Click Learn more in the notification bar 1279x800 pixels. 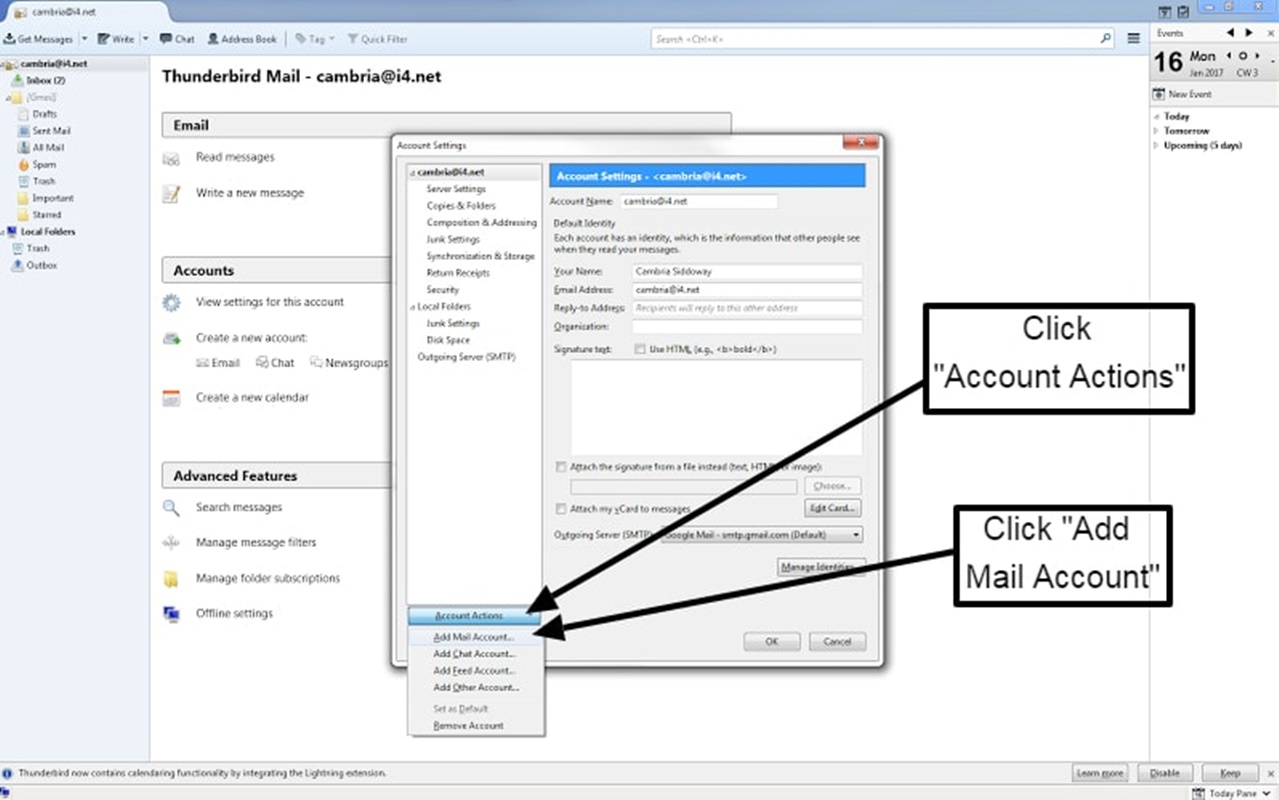click(x=1100, y=774)
